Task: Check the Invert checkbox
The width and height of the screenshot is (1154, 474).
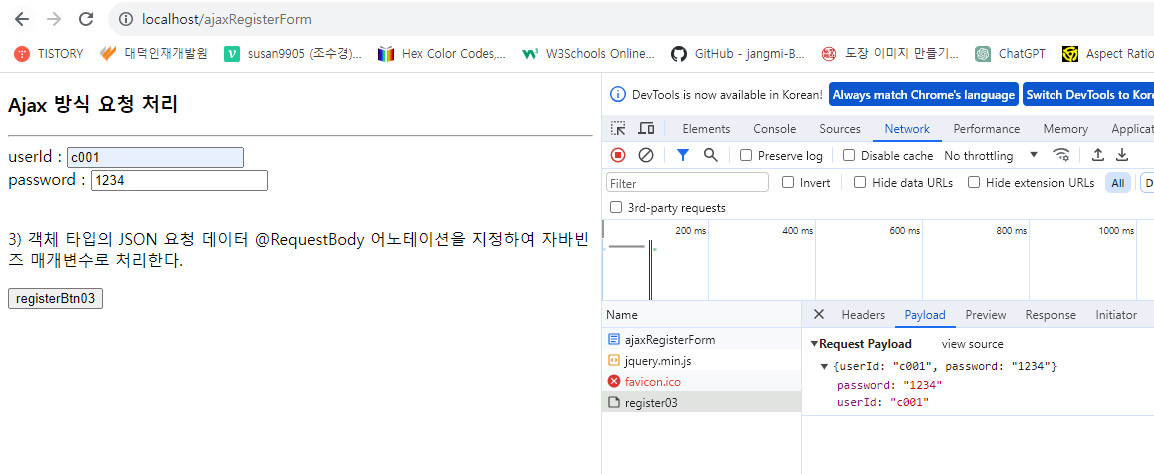Action: [x=787, y=183]
